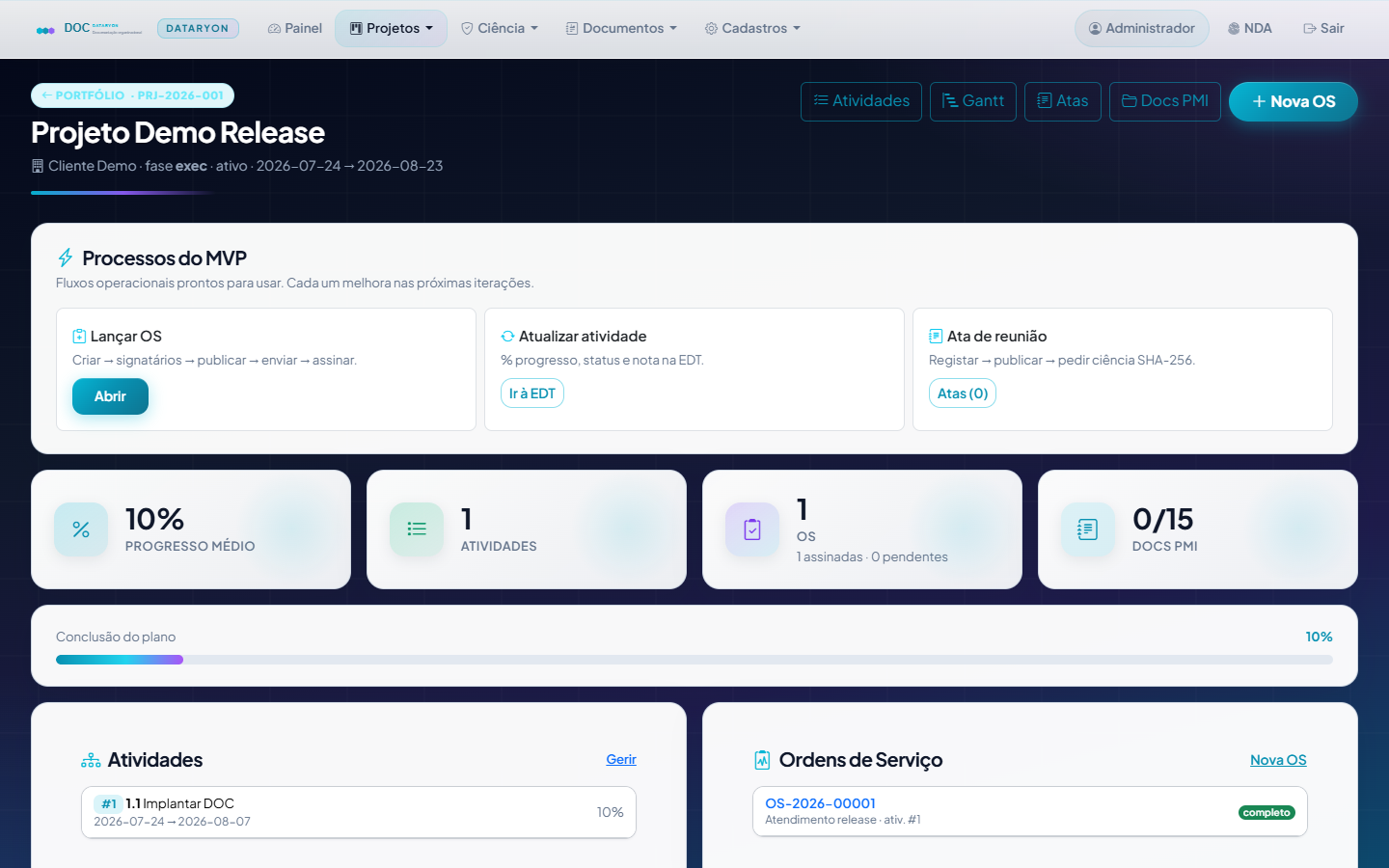This screenshot has height=868, width=1389.
Task: Open the OS-2026-00001 service order row
Action: pyautogui.click(x=1029, y=811)
